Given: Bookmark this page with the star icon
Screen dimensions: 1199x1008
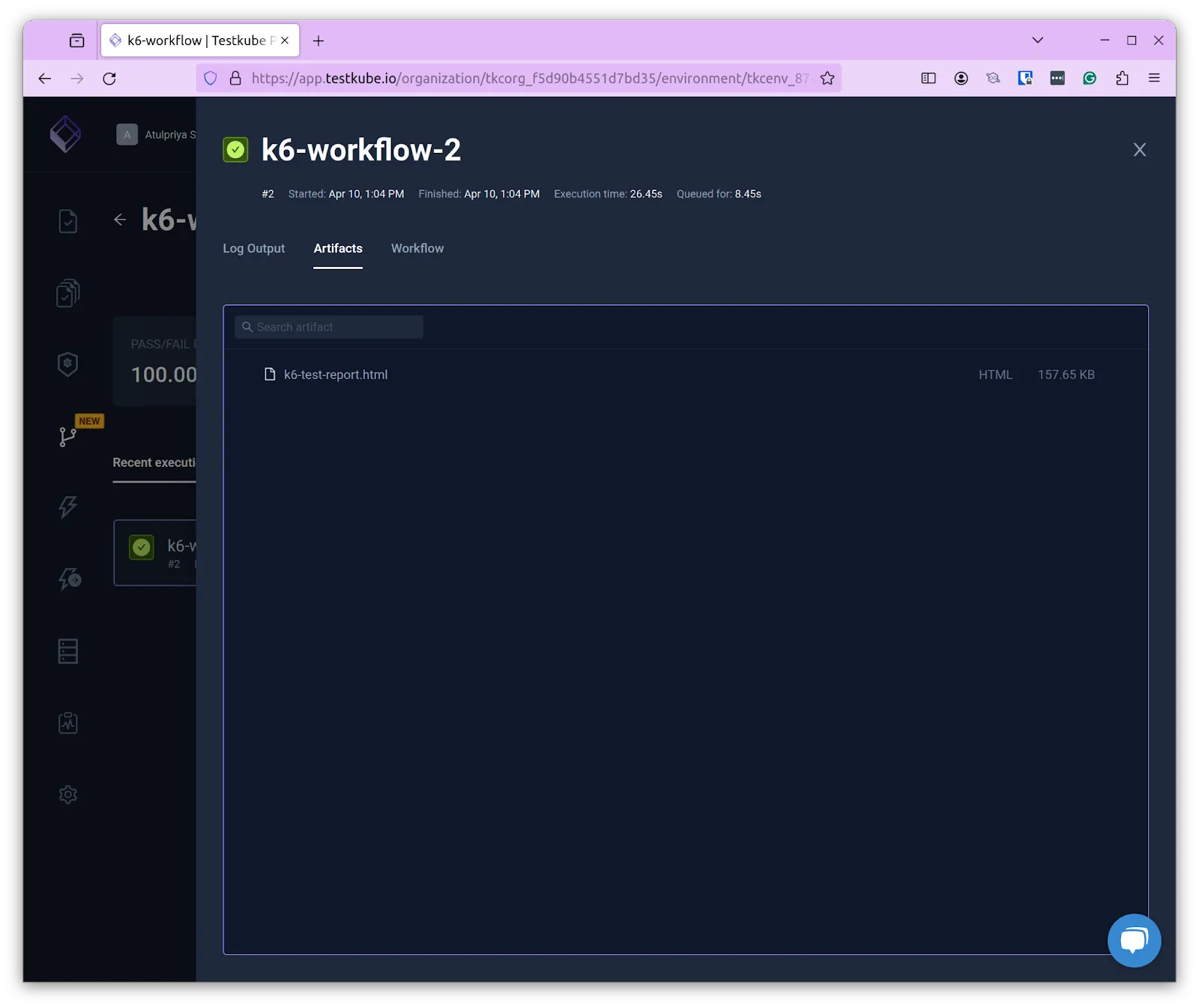Looking at the screenshot, I should [x=827, y=78].
